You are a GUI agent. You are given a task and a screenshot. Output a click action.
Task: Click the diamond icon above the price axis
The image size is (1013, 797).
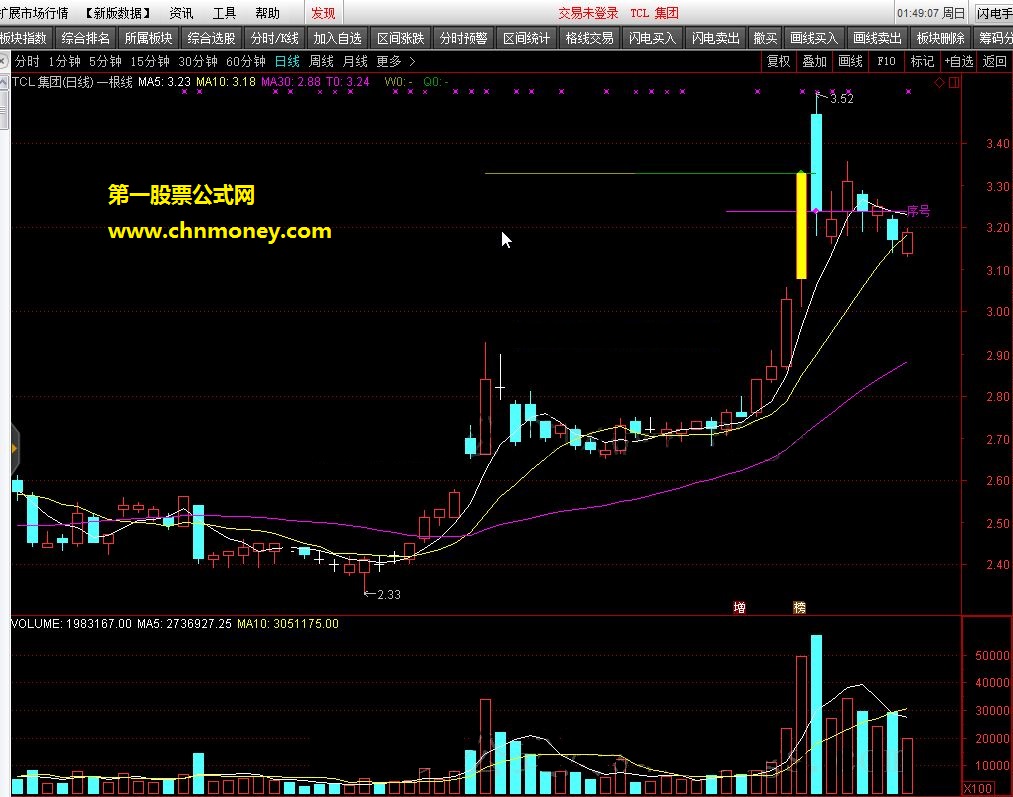[940, 82]
